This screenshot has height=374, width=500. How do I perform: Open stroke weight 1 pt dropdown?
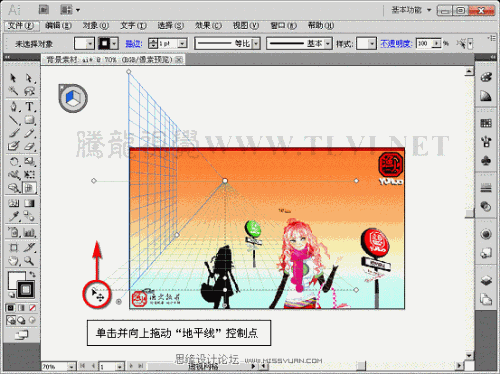click(x=182, y=44)
